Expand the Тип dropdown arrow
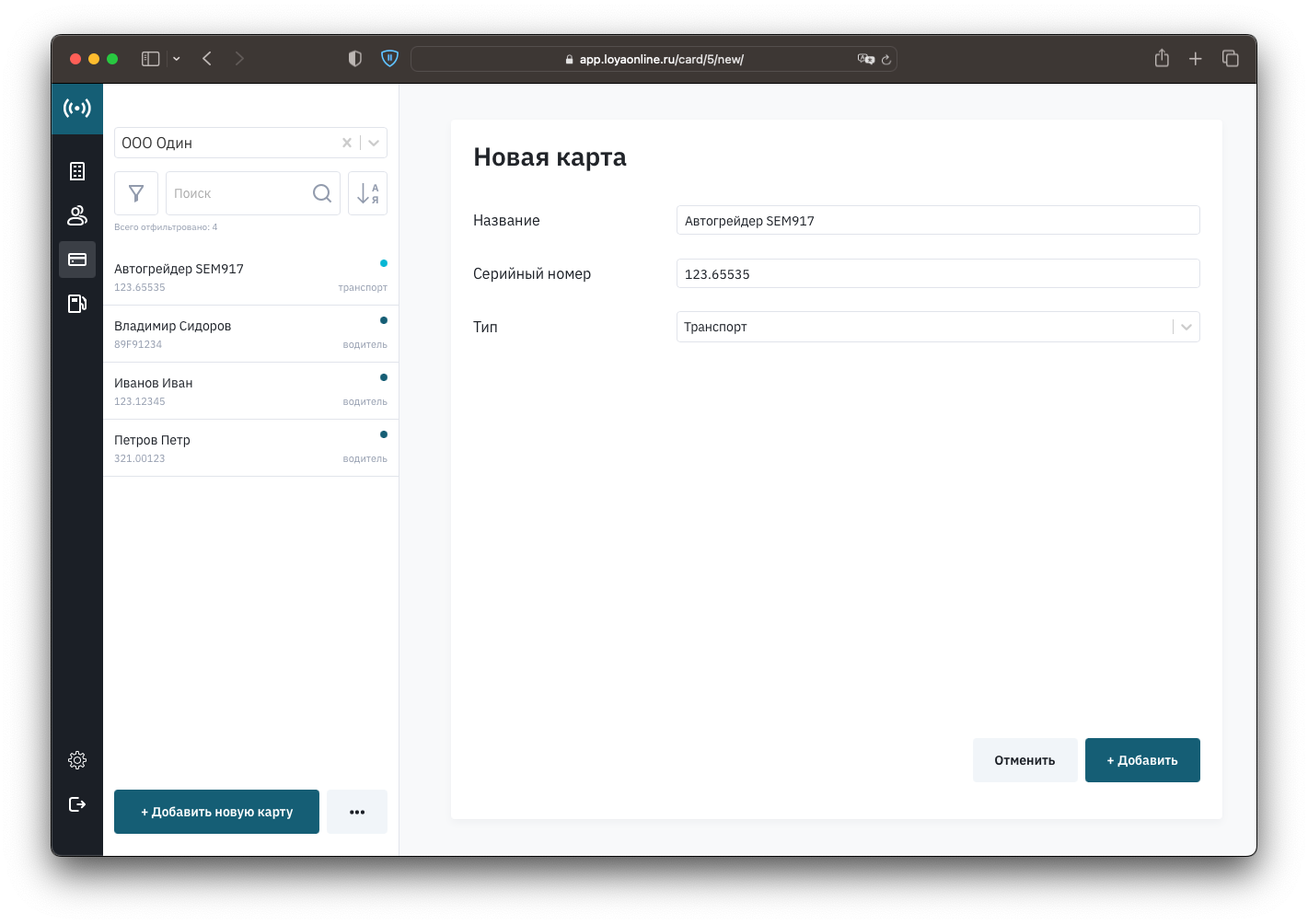This screenshot has height=924, width=1308. [1186, 327]
